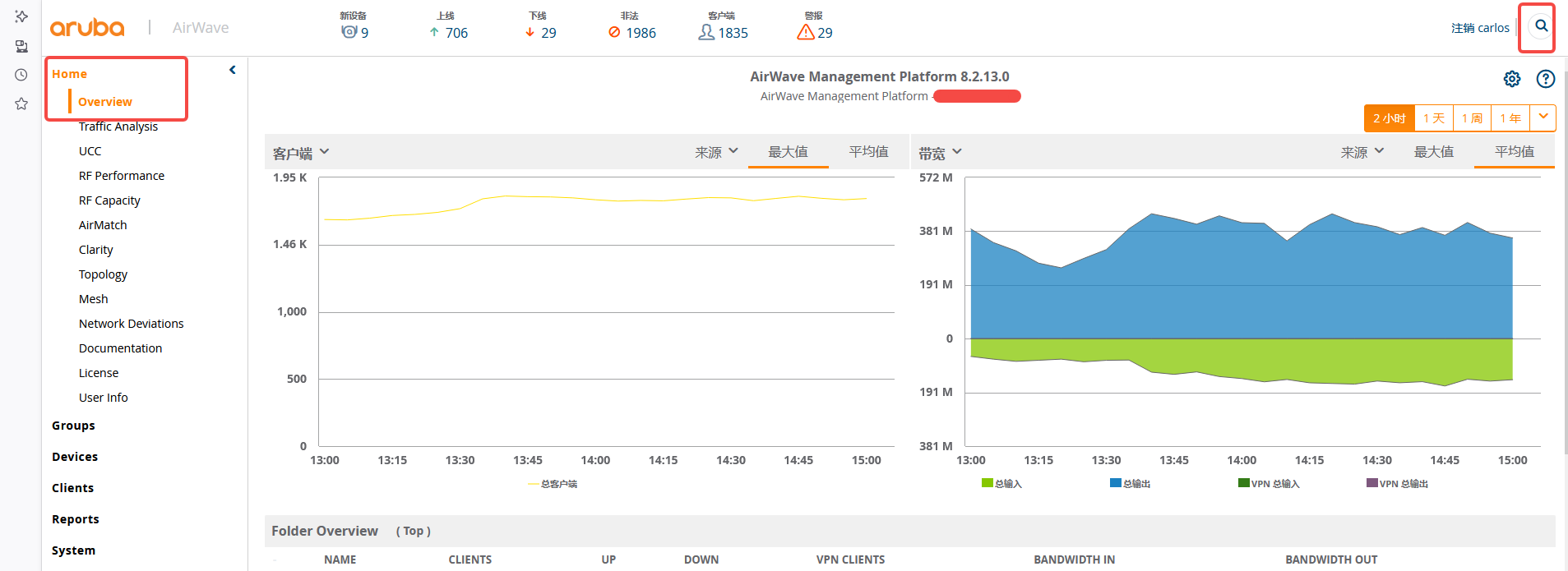Toggle VPN 总输出 legend series
This screenshot has height=571, width=1568.
(1397, 483)
